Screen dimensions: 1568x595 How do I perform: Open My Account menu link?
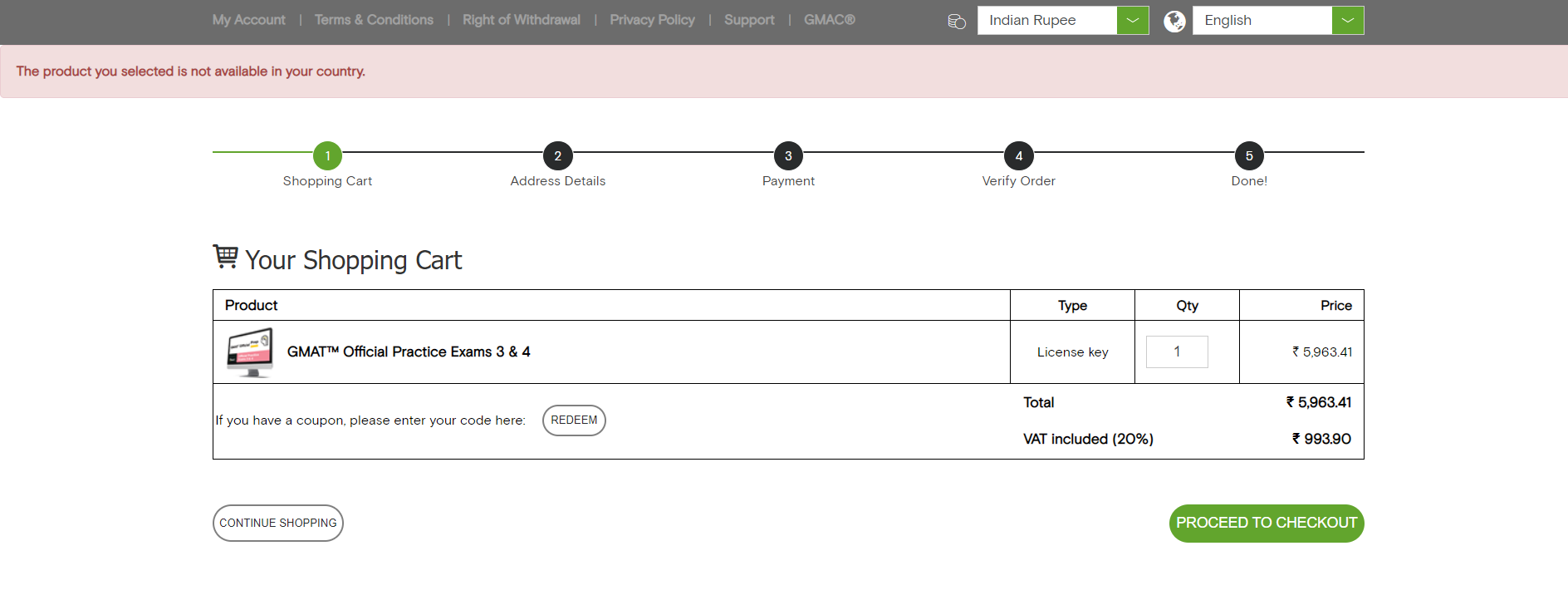(248, 20)
